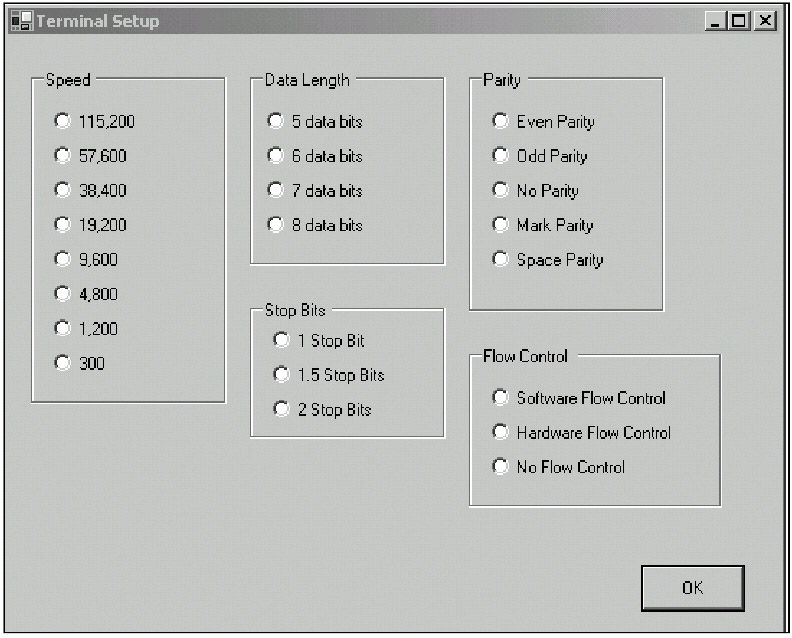The height and width of the screenshot is (638, 792).
Task: Select 38,400 speed radio button
Action: coord(63,190)
